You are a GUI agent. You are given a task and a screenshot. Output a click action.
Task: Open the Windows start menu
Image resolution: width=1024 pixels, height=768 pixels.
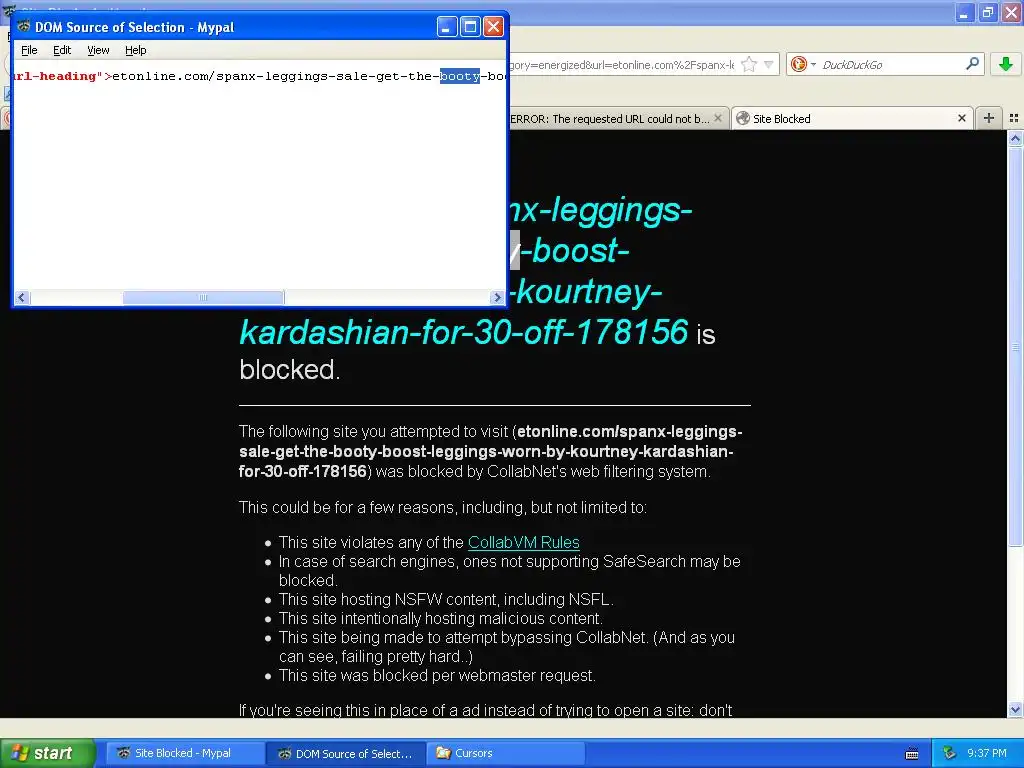click(x=47, y=753)
